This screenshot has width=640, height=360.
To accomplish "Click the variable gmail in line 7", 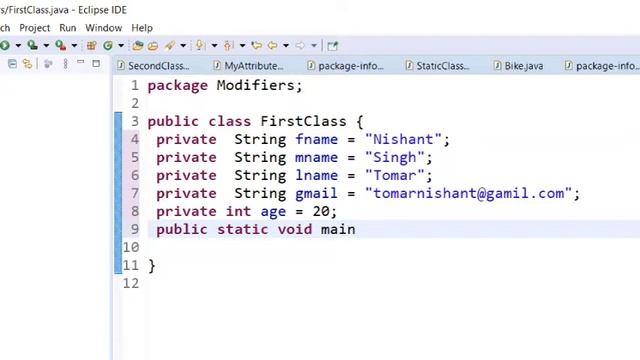I will tap(317, 193).
